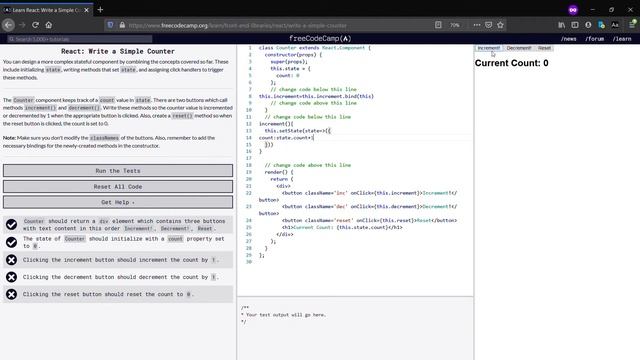
Task: Open Firefox account icon
Action: coord(588,25)
